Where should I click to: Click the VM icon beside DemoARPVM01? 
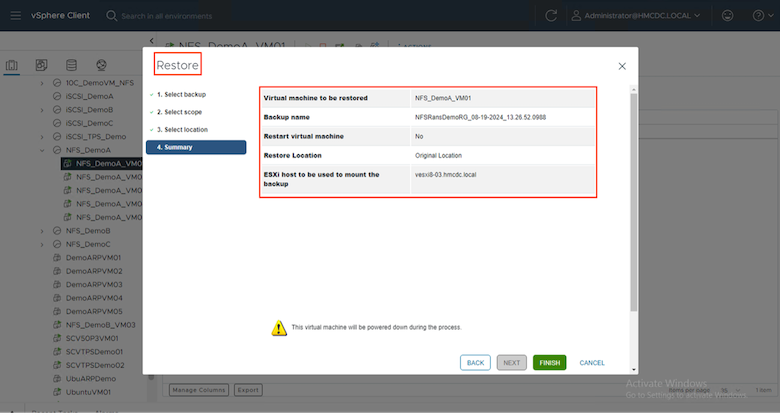[x=57, y=258]
